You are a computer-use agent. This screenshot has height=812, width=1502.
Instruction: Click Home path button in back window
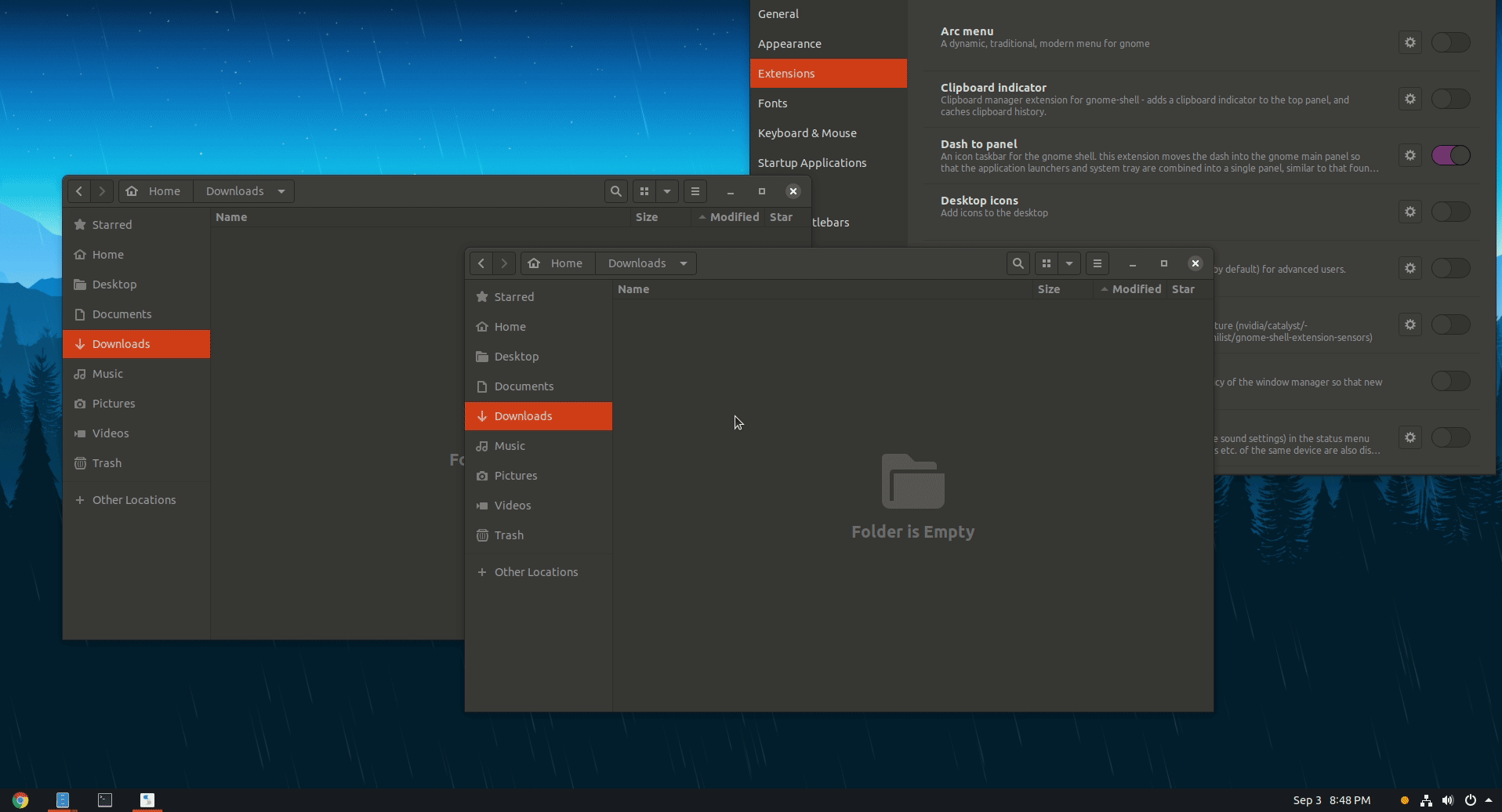[x=156, y=191]
